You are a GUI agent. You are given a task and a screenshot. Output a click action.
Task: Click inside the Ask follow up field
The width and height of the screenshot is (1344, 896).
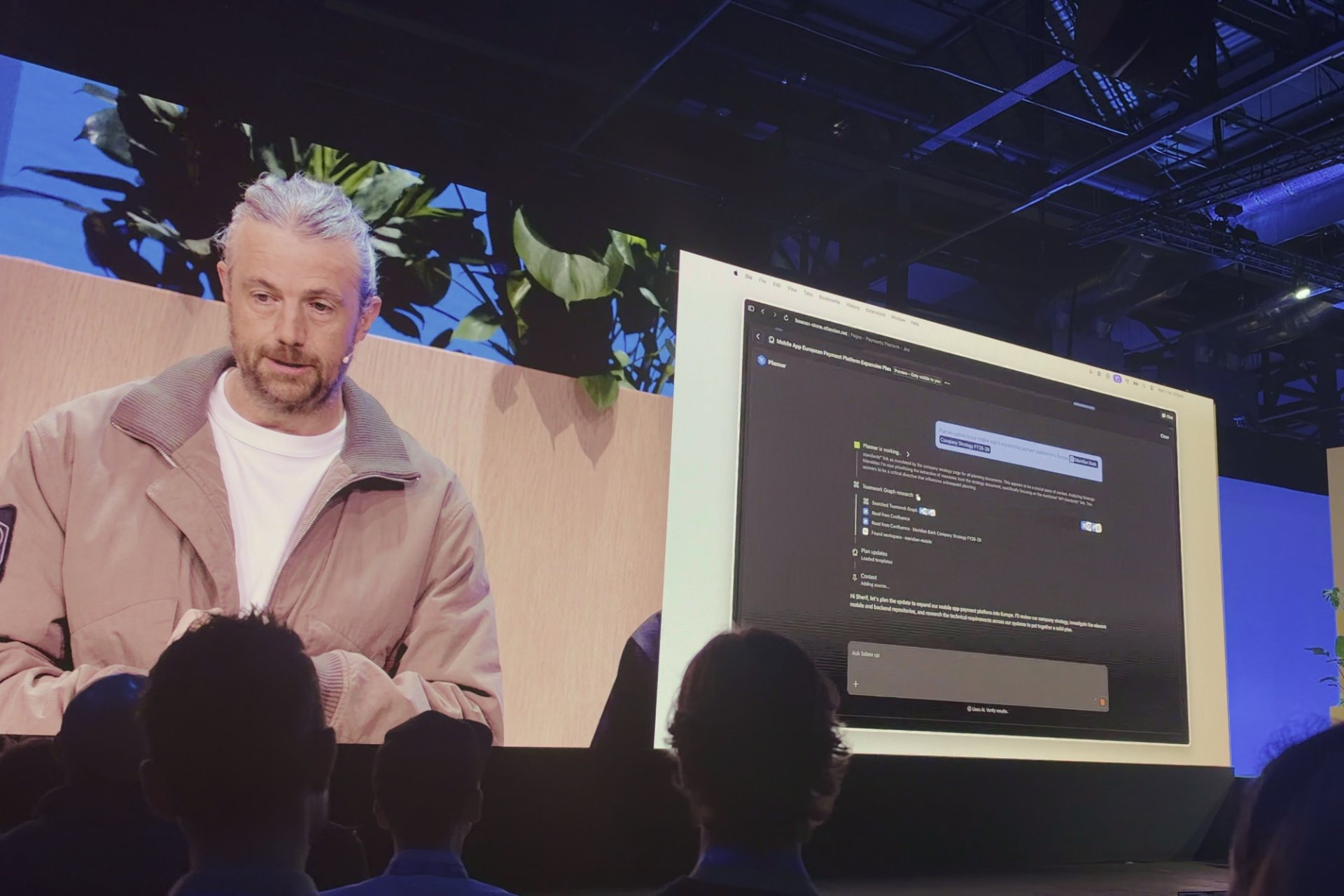[977, 675]
